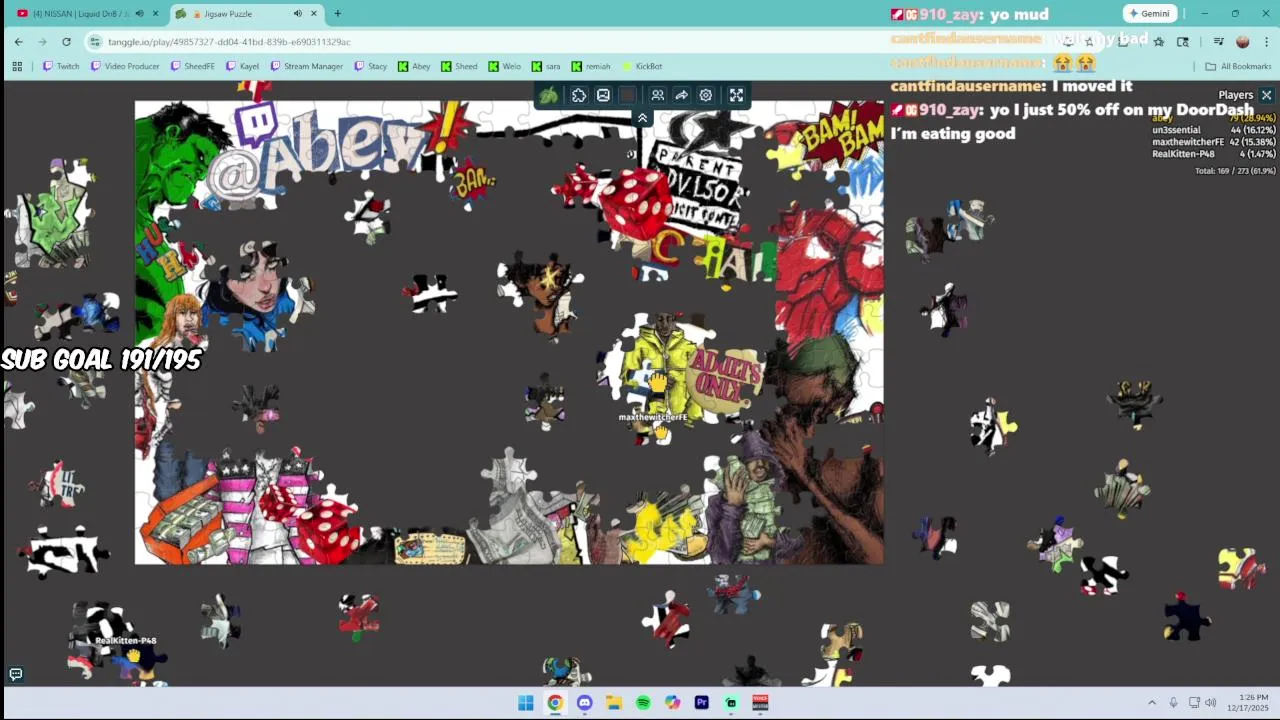Close the Players panel
1280x720 pixels.
point(1266,95)
